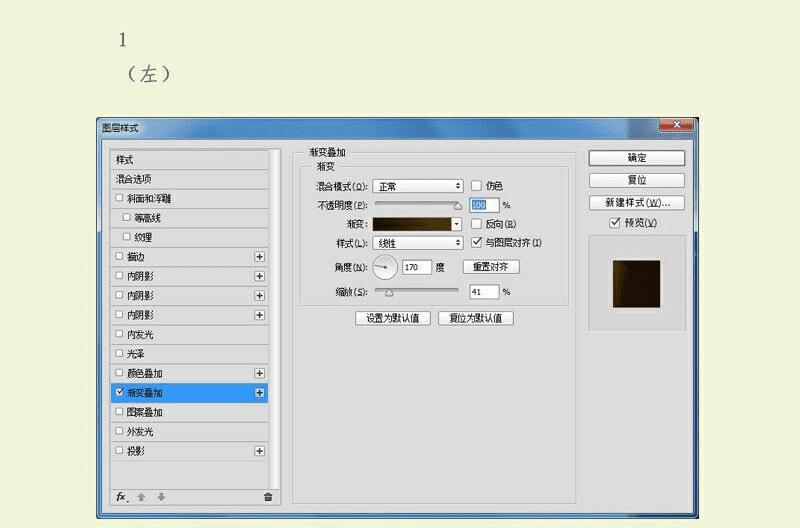Viewport: 800px width, 528px height.
Task: Enable the 斜面和浮雕 checkbox
Action: click(x=119, y=198)
